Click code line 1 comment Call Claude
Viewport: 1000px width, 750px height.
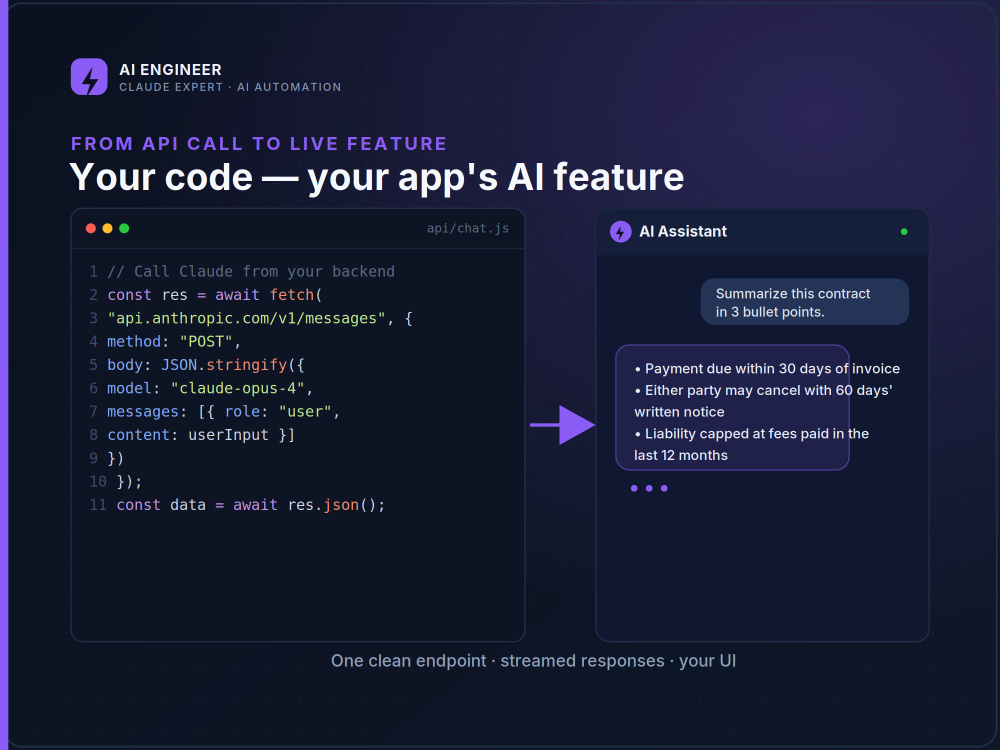click(251, 272)
